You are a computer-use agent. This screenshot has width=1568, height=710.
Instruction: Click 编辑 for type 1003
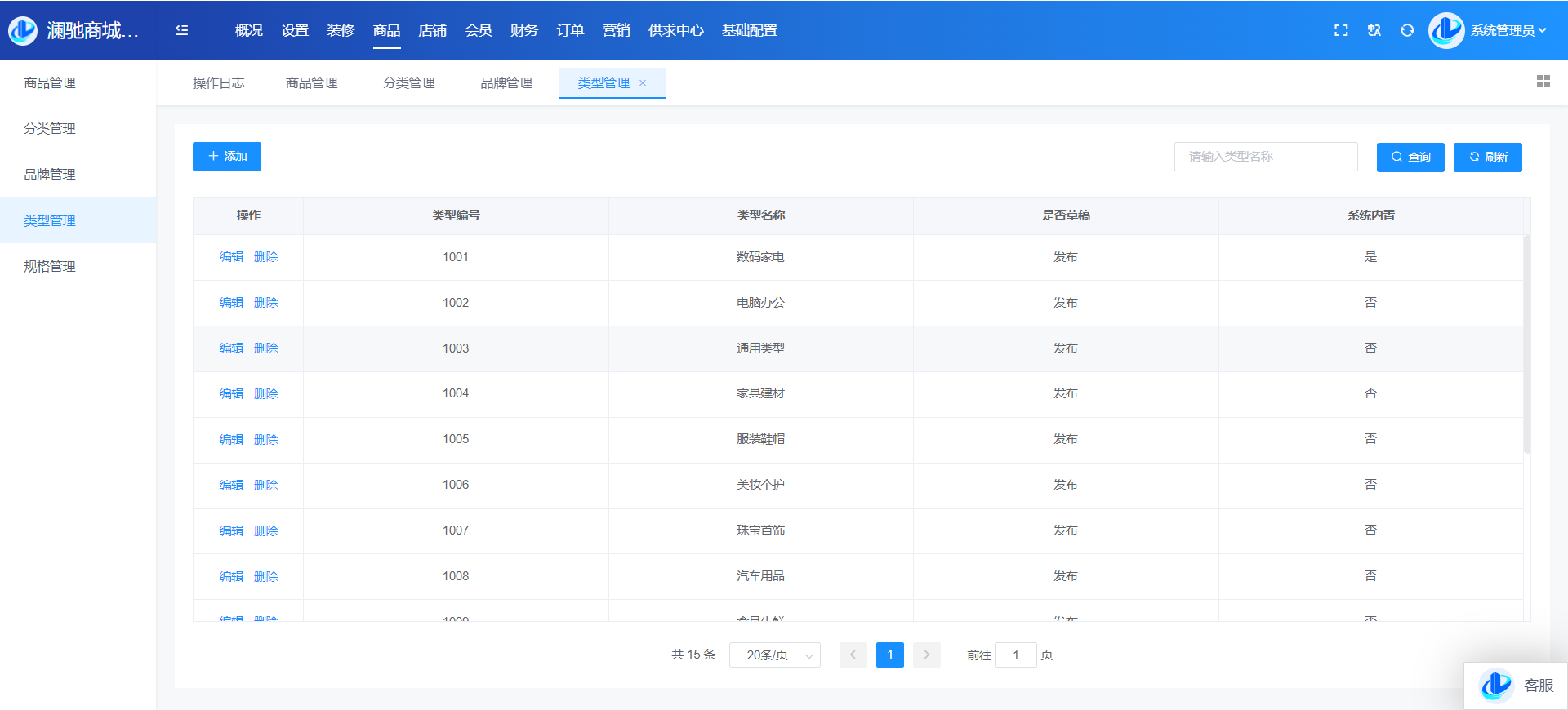tap(231, 348)
